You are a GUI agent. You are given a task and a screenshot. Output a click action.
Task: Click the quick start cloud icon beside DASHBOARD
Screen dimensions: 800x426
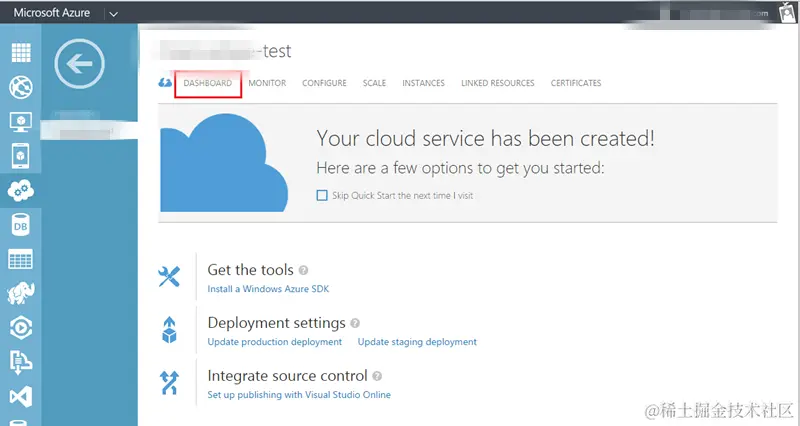click(x=165, y=83)
